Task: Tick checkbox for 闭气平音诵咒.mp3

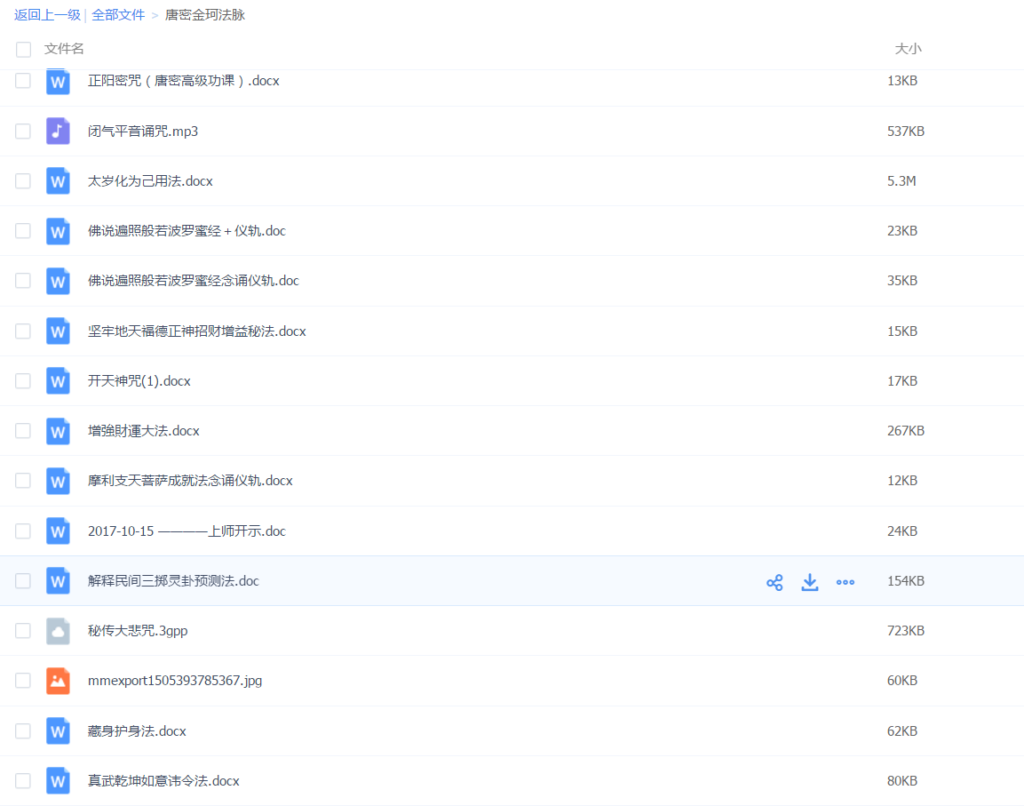Action: (23, 131)
